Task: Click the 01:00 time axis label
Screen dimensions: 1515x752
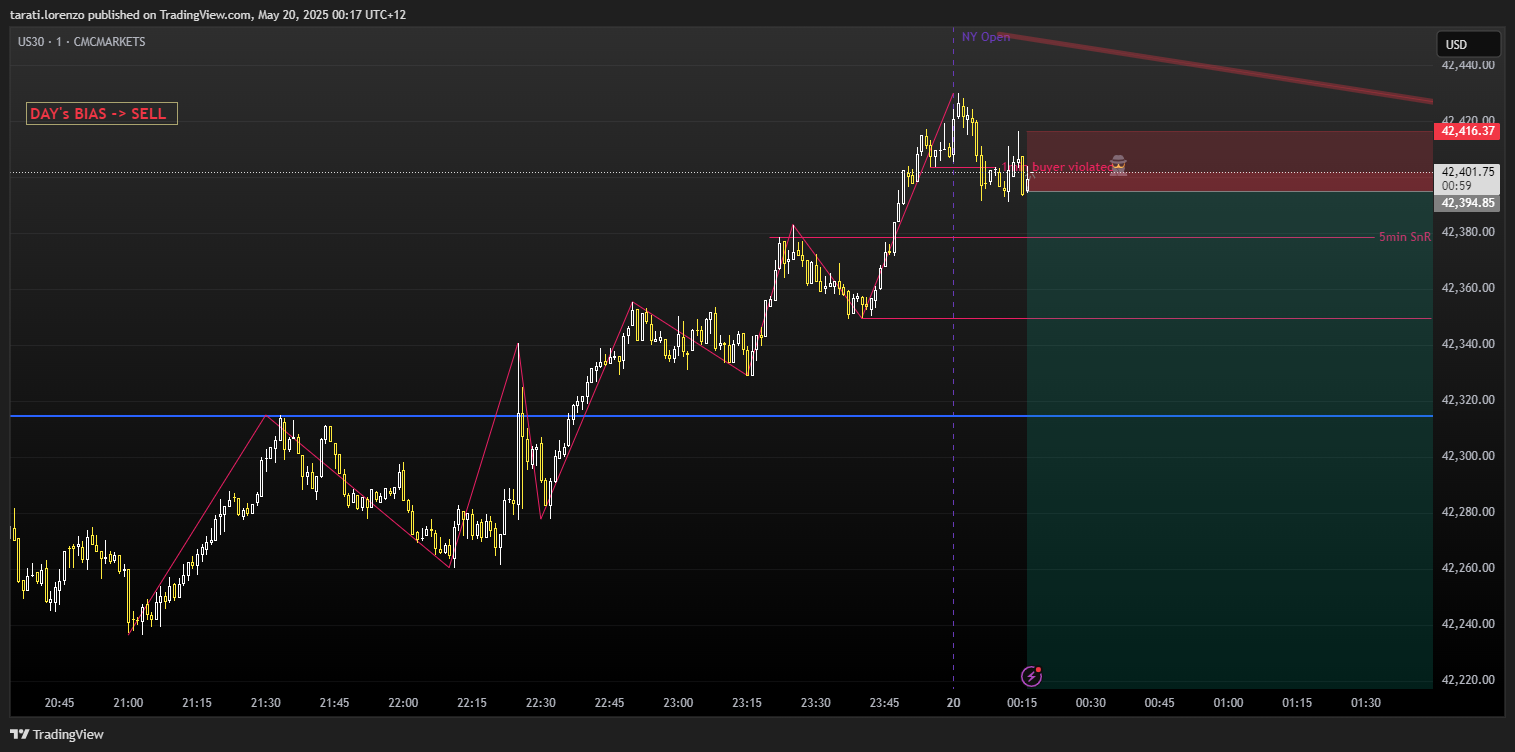Action: pyautogui.click(x=1228, y=703)
